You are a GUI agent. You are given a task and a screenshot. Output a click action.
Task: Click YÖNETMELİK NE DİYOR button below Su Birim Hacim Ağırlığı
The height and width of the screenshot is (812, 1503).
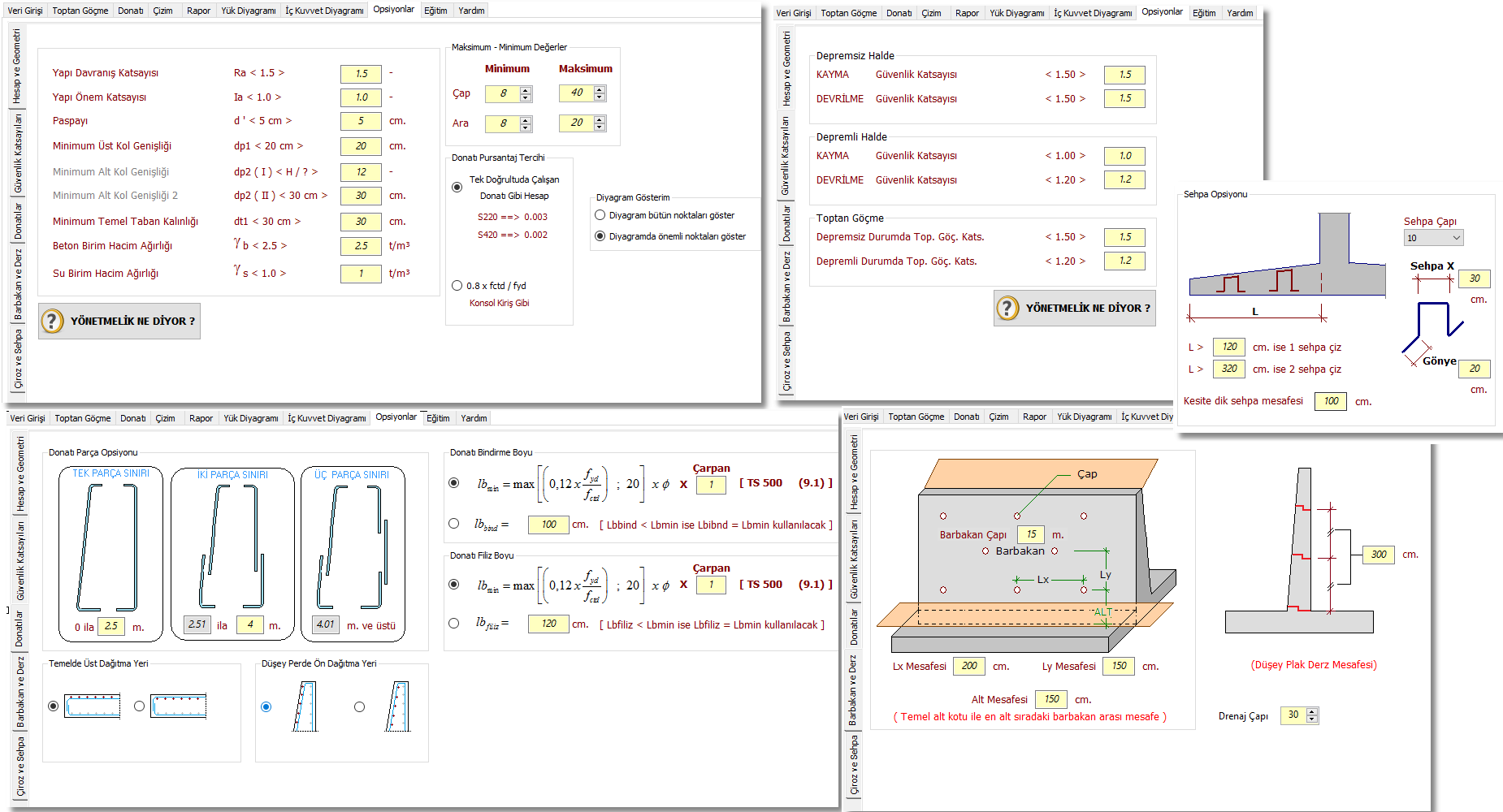[119, 321]
